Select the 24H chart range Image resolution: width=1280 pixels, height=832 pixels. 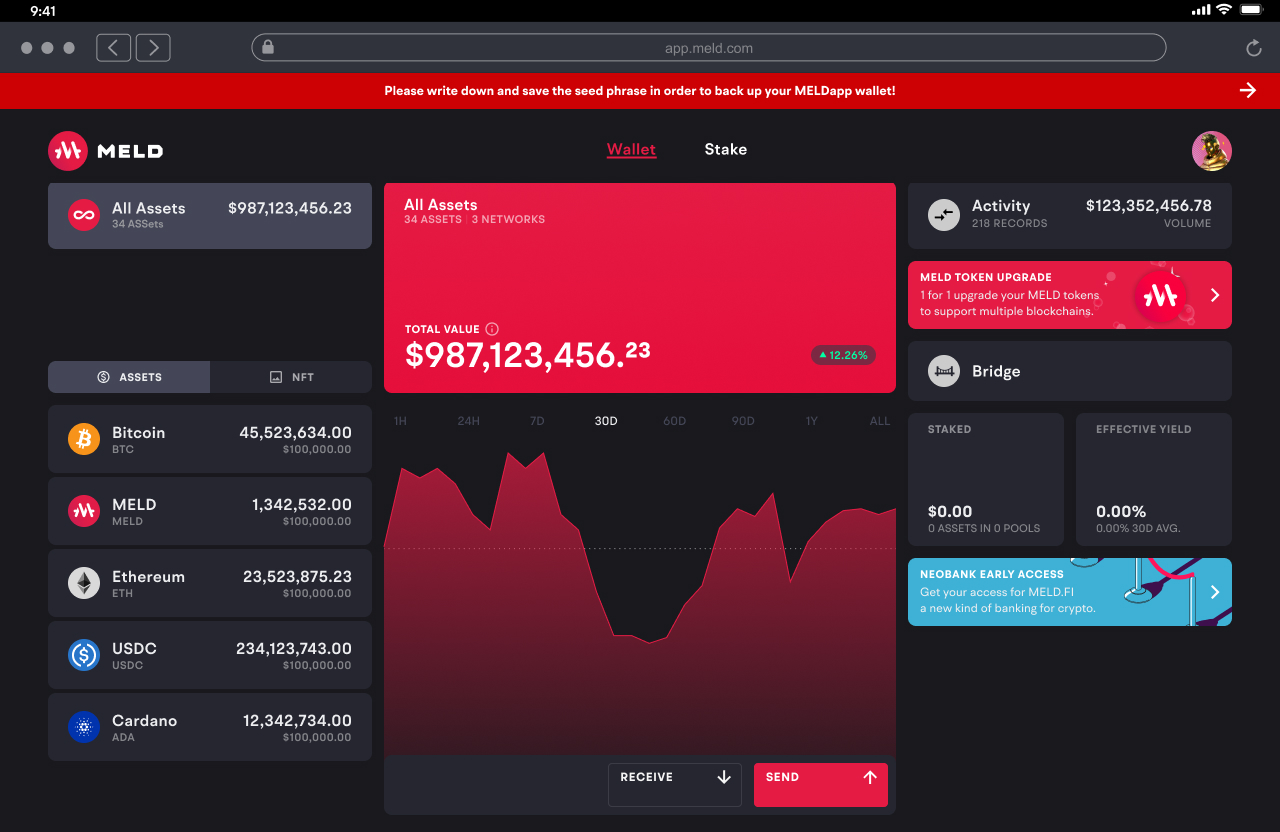coord(468,421)
